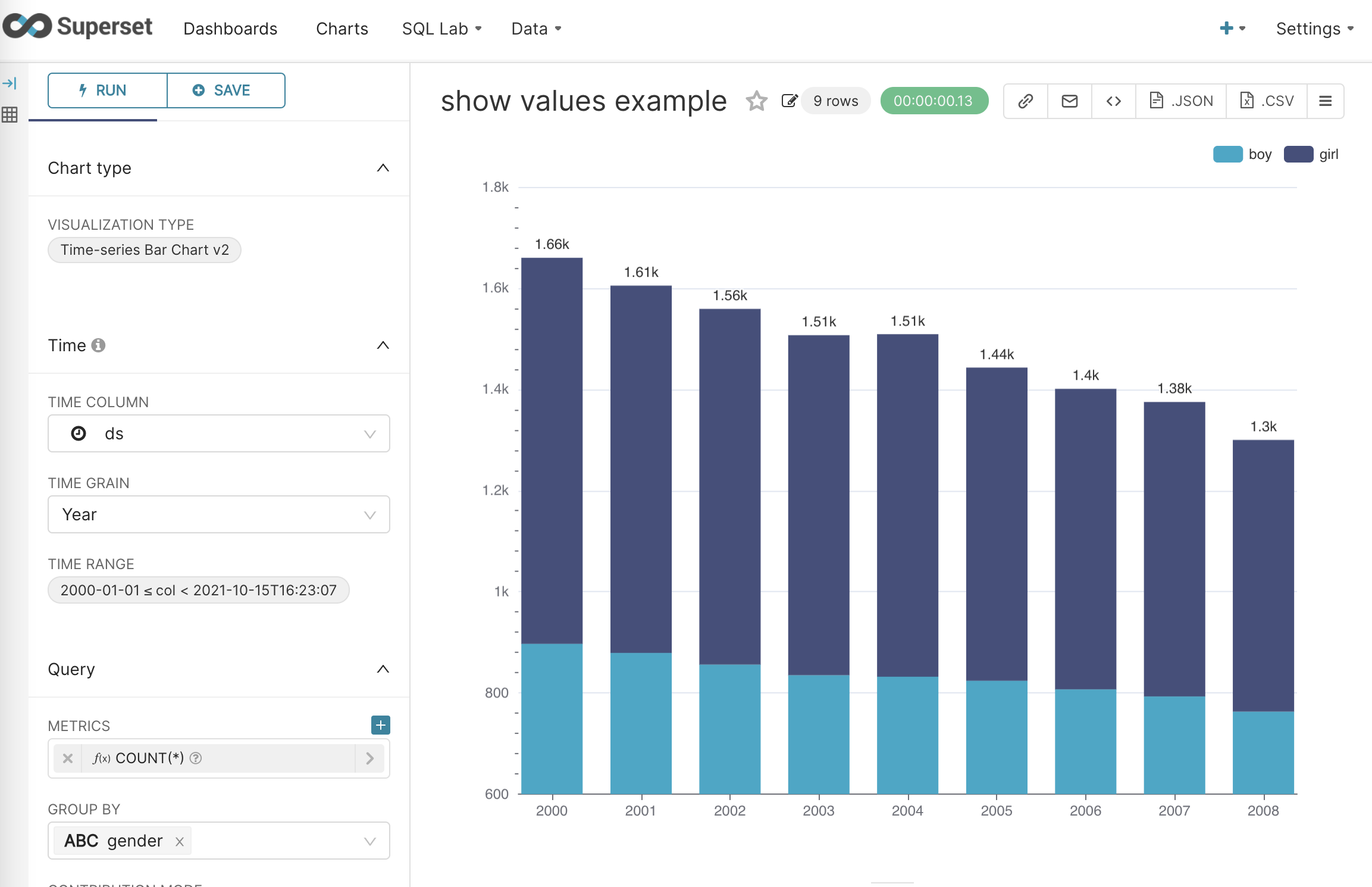Save the chart using SAVE
Viewport: 1372px width, 887px height.
click(226, 90)
